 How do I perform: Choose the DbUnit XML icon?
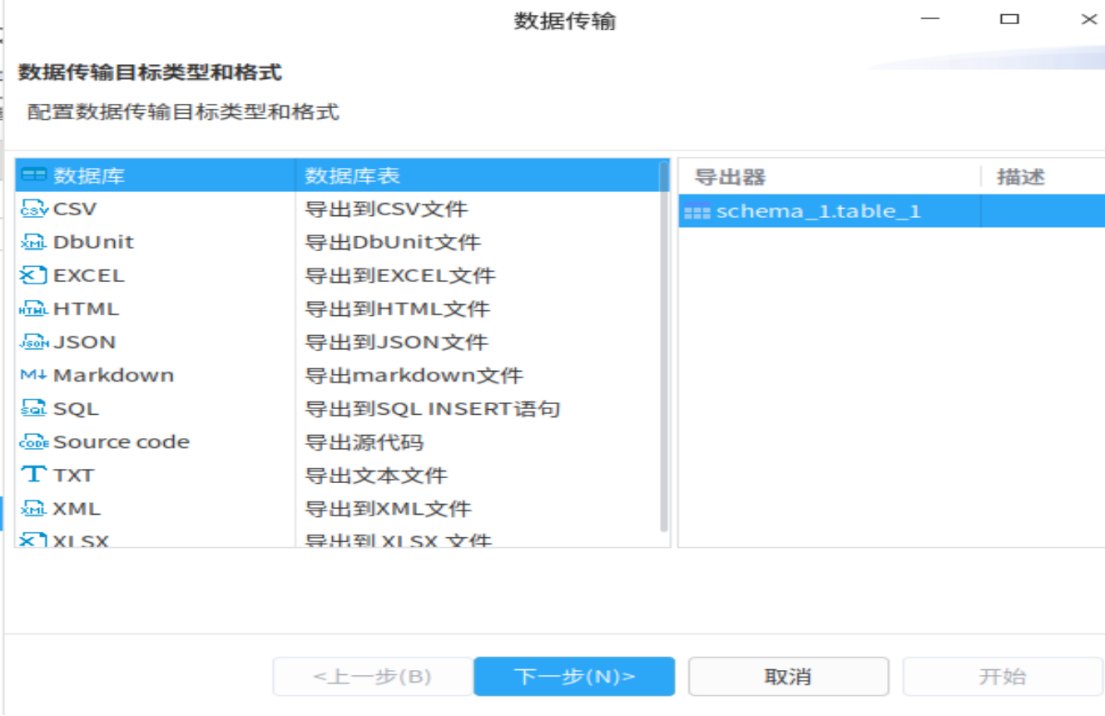pos(34,242)
